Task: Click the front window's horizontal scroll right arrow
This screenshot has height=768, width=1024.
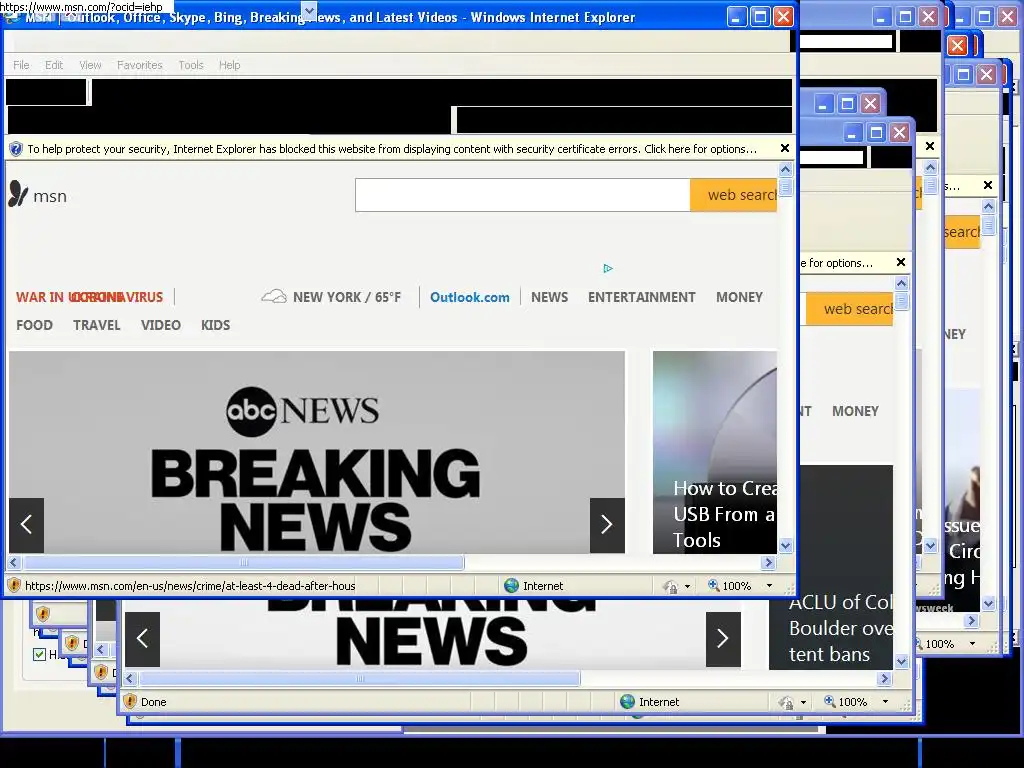Action: (769, 562)
